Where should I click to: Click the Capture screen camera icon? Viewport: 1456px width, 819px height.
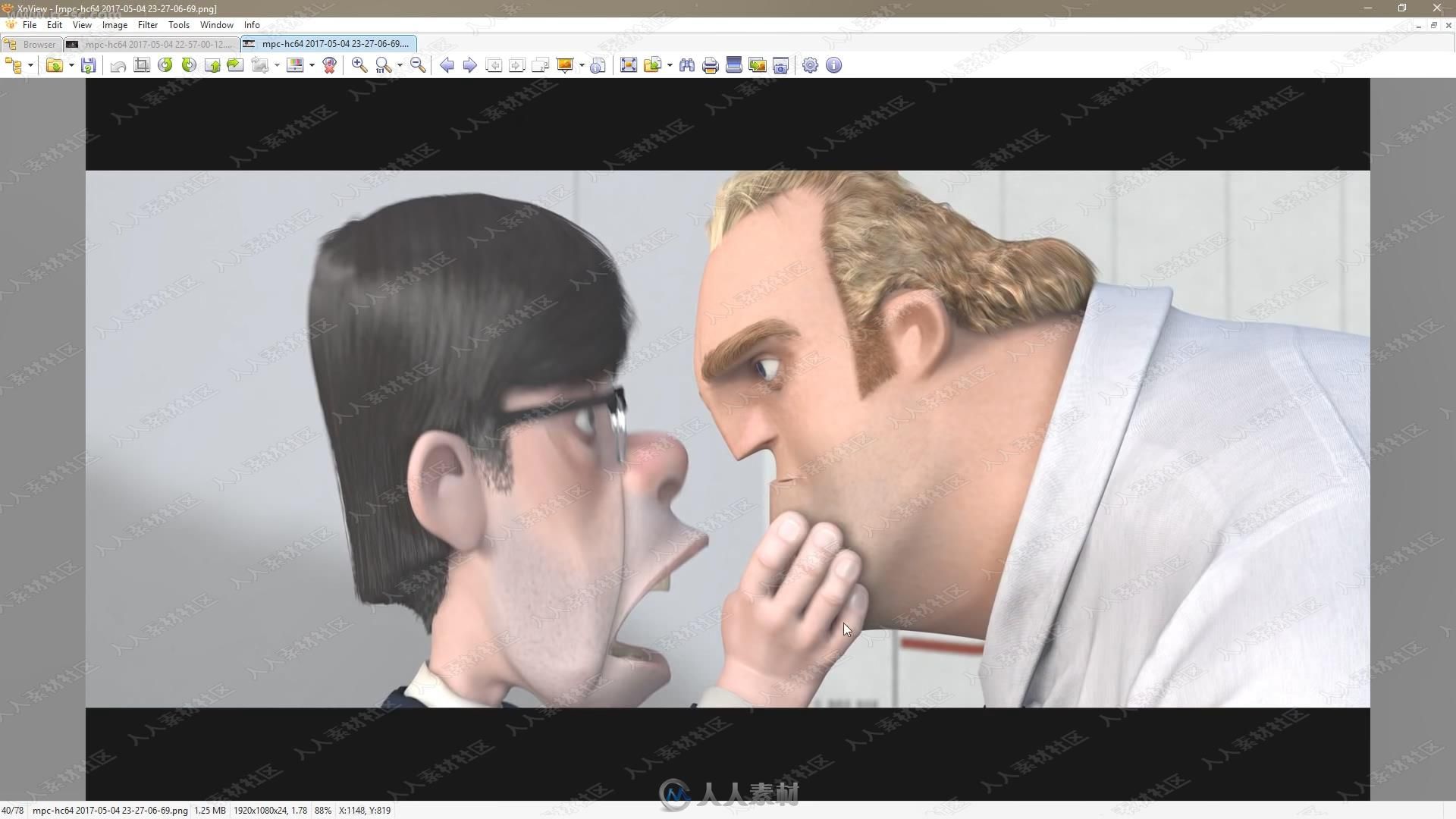[781, 65]
